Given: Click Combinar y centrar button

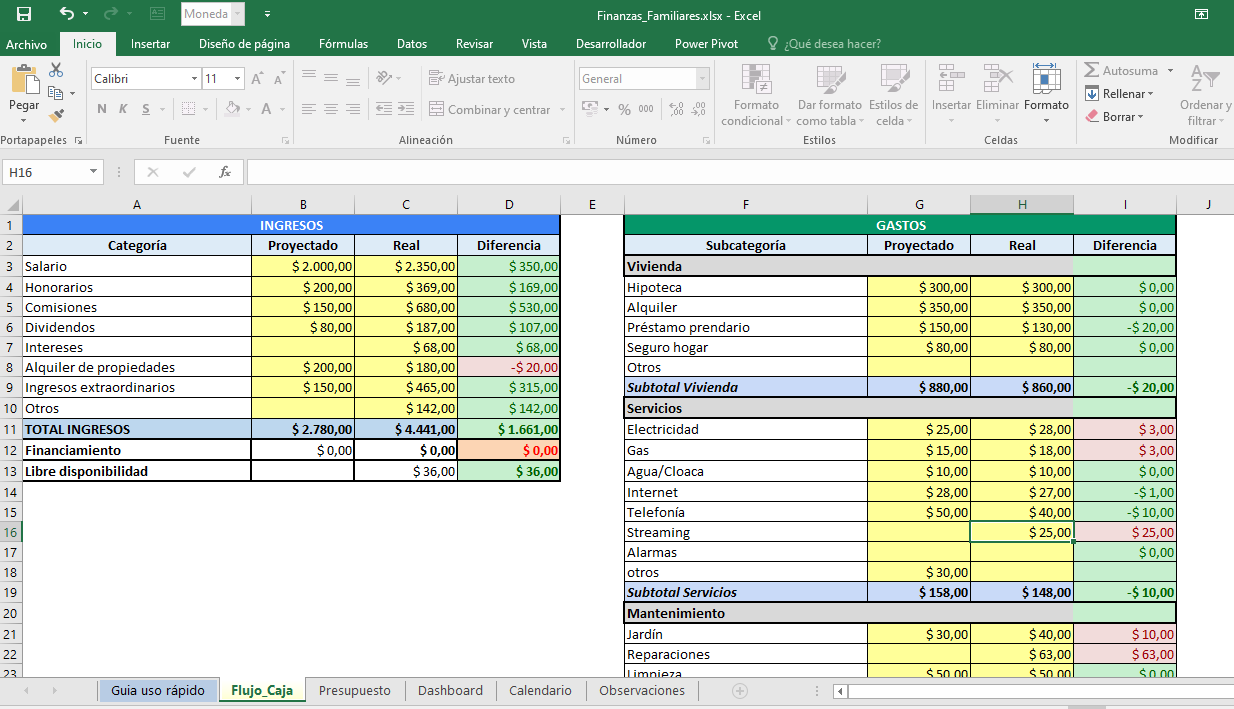Looking at the screenshot, I should point(490,110).
